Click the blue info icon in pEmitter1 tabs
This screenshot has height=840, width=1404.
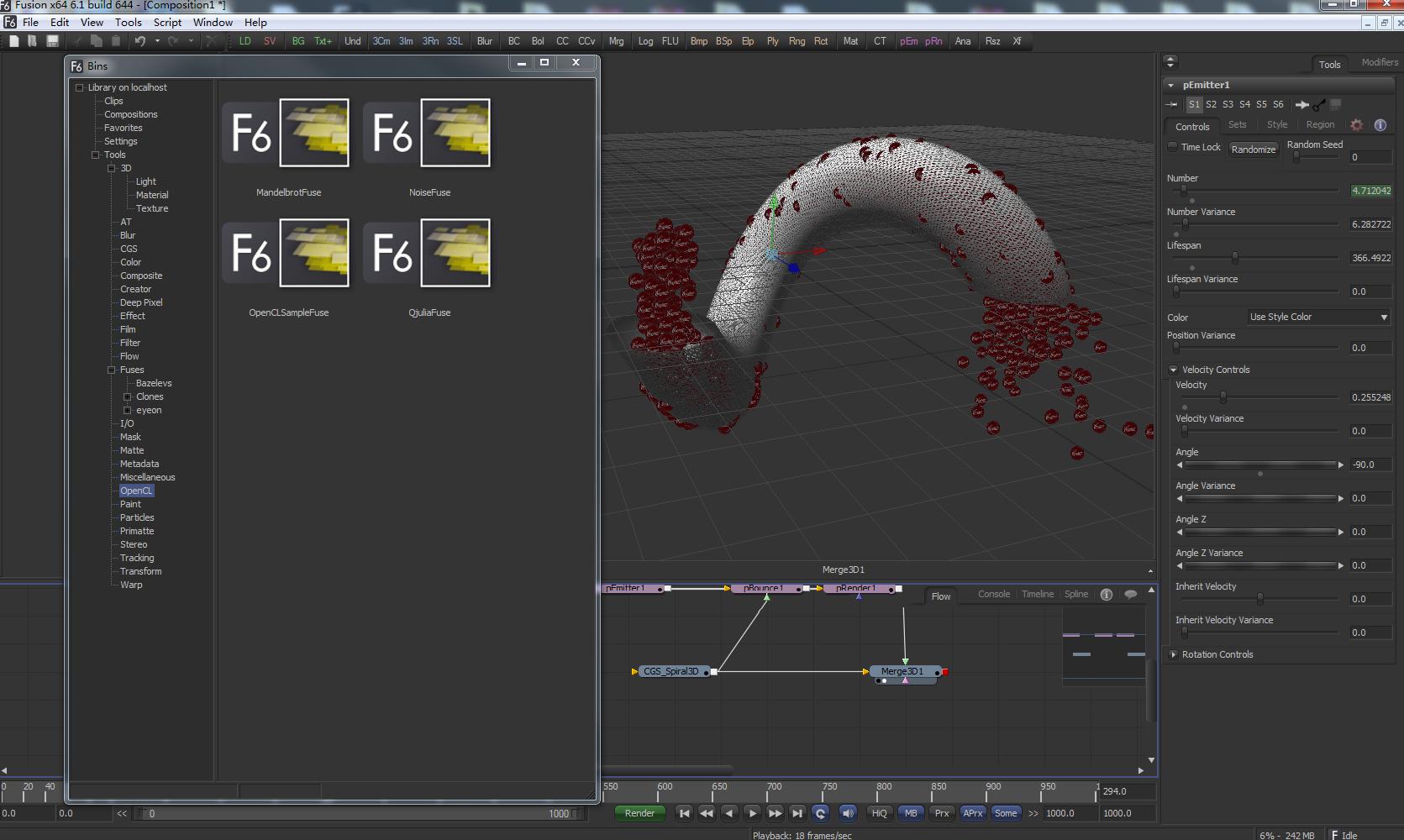[1380, 125]
